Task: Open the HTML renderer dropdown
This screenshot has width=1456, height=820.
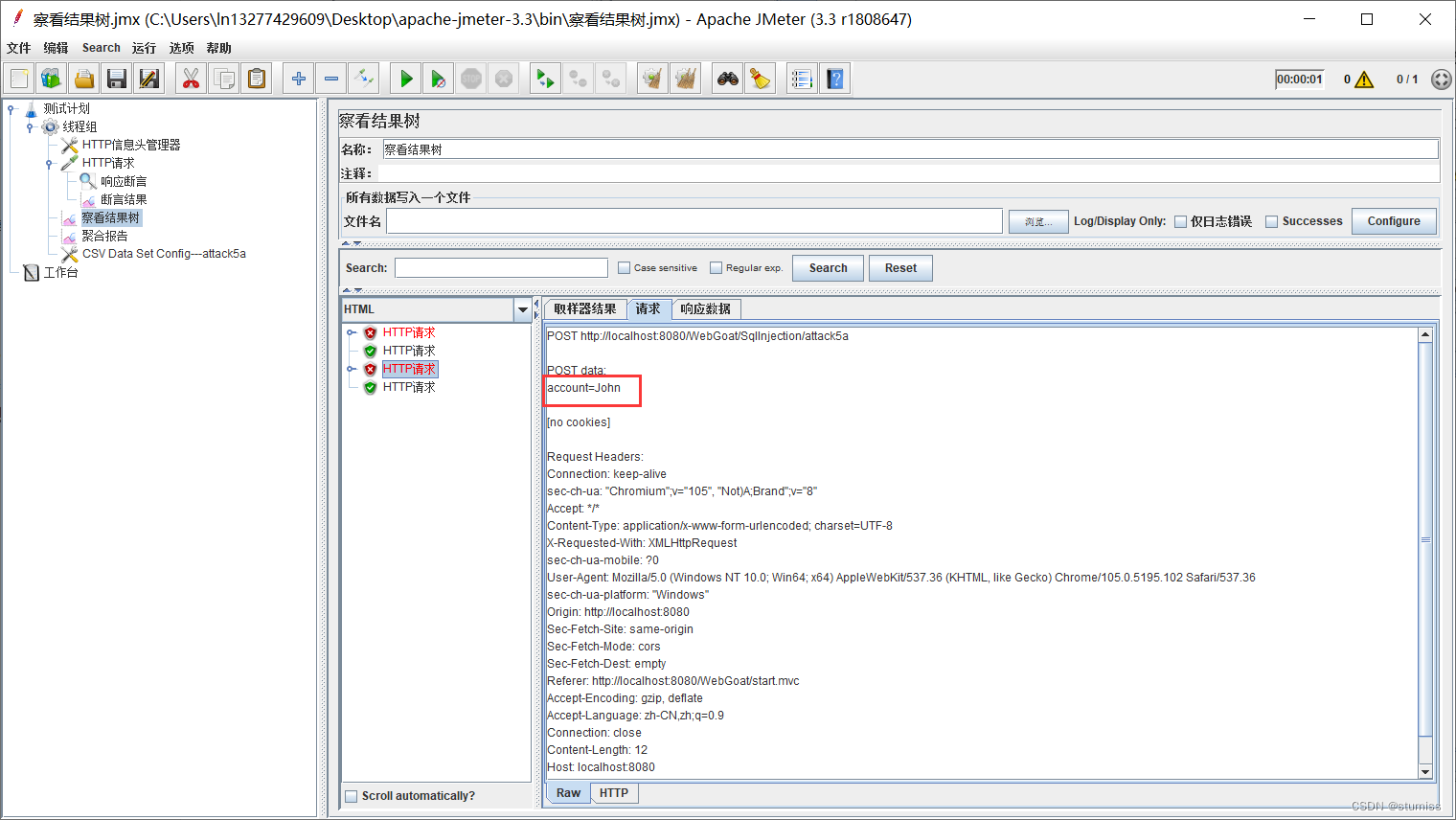Action: 523,309
